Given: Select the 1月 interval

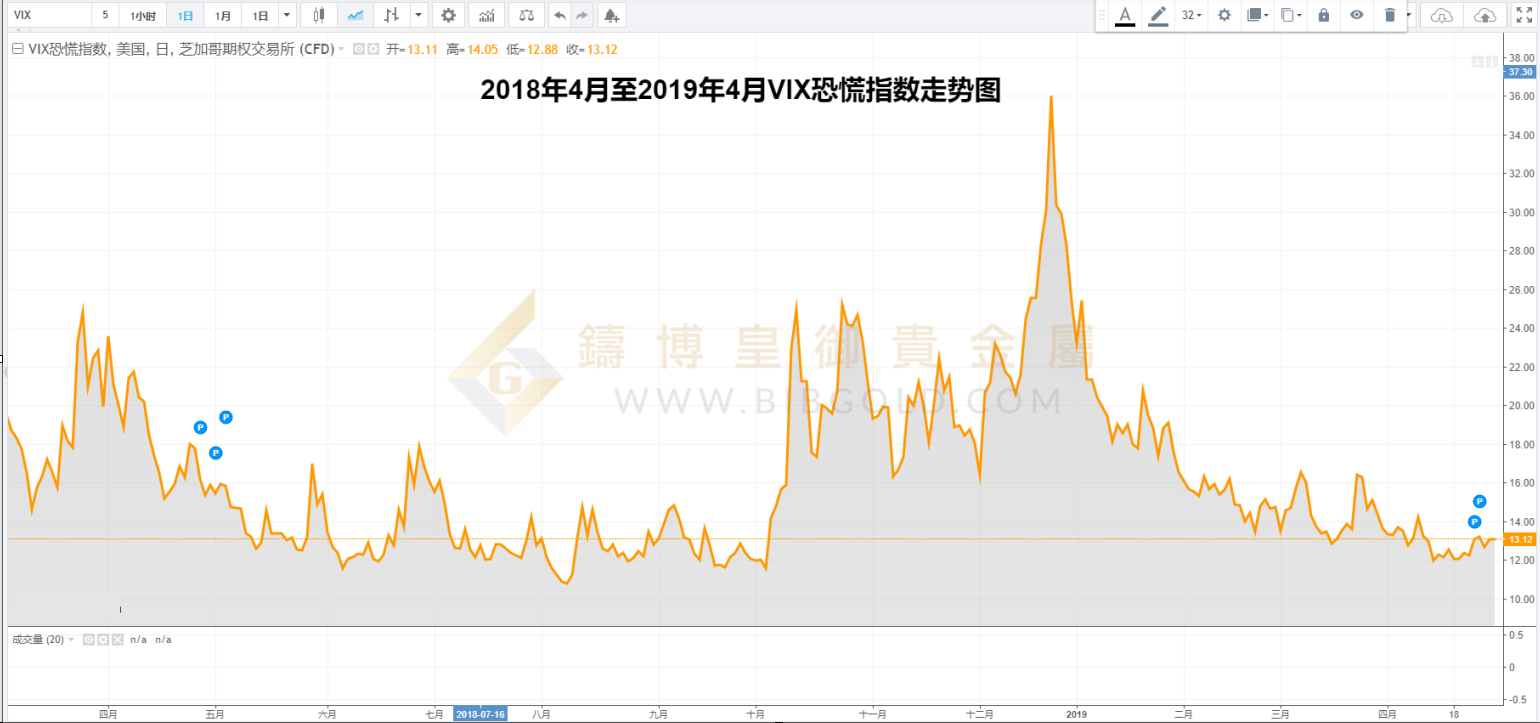Looking at the screenshot, I should [223, 16].
